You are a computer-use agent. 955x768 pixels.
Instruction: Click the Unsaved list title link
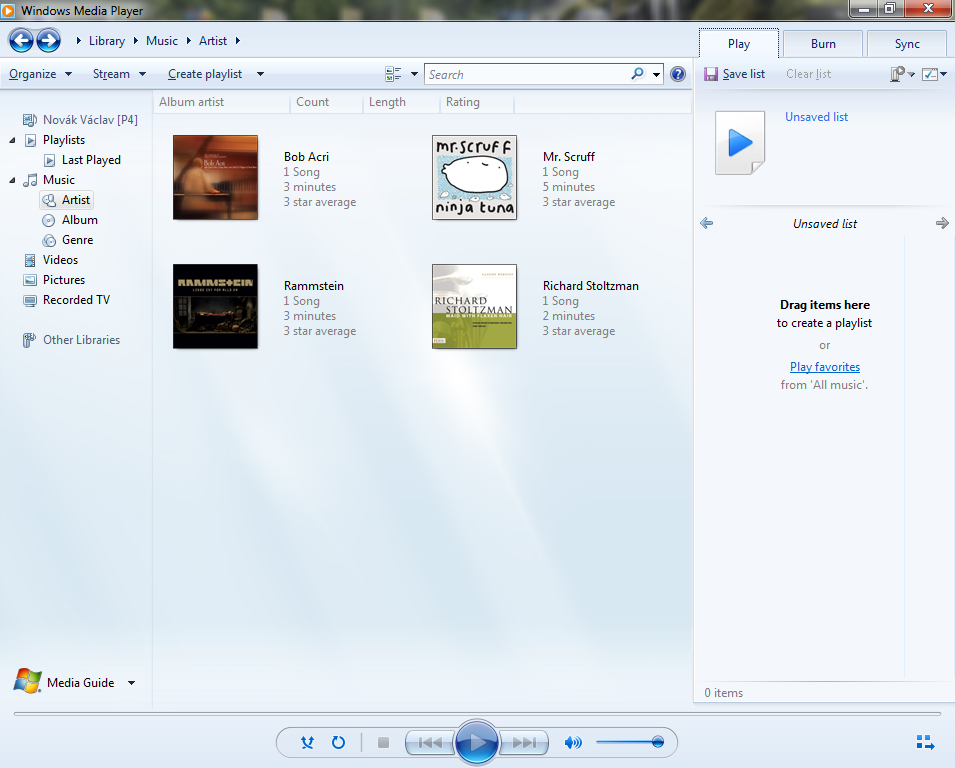pos(816,117)
